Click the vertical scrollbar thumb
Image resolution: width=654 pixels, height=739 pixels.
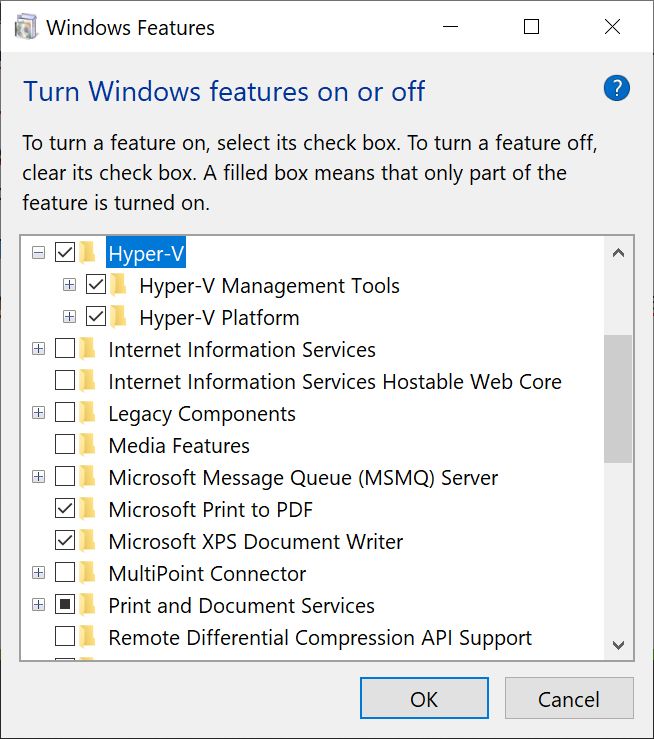coord(618,399)
